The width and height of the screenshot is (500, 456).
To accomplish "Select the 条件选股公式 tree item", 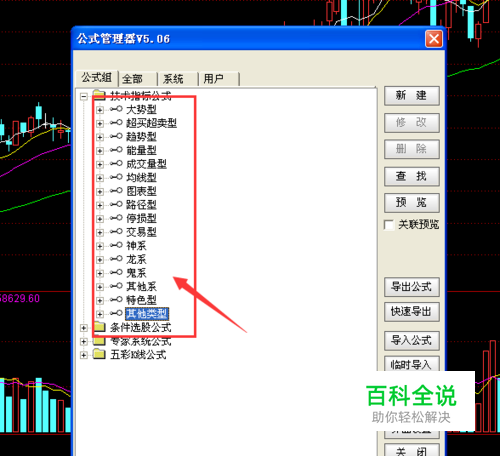I will (x=141, y=328).
